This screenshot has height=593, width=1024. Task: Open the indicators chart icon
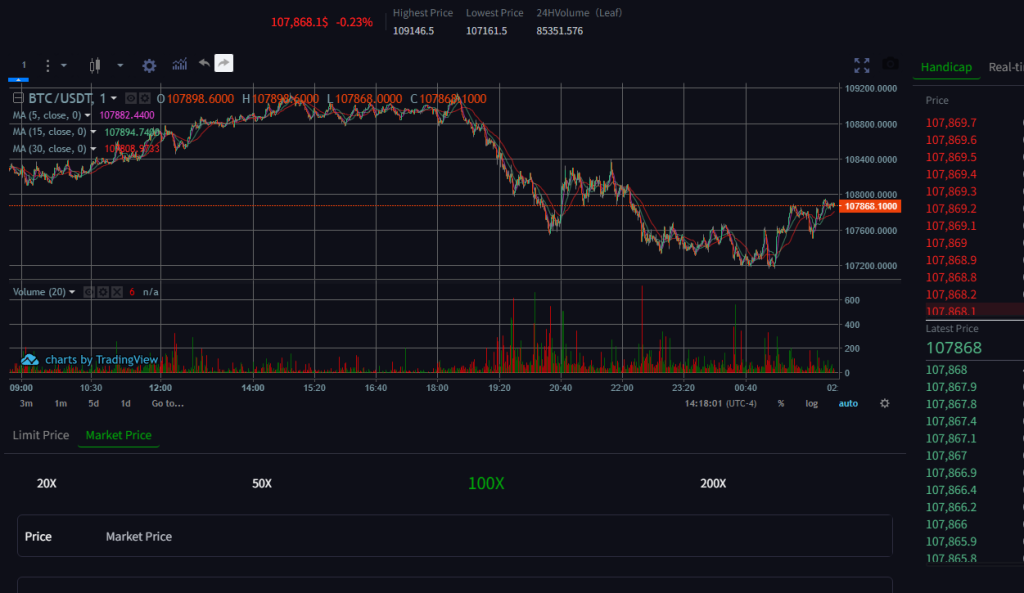[180, 65]
